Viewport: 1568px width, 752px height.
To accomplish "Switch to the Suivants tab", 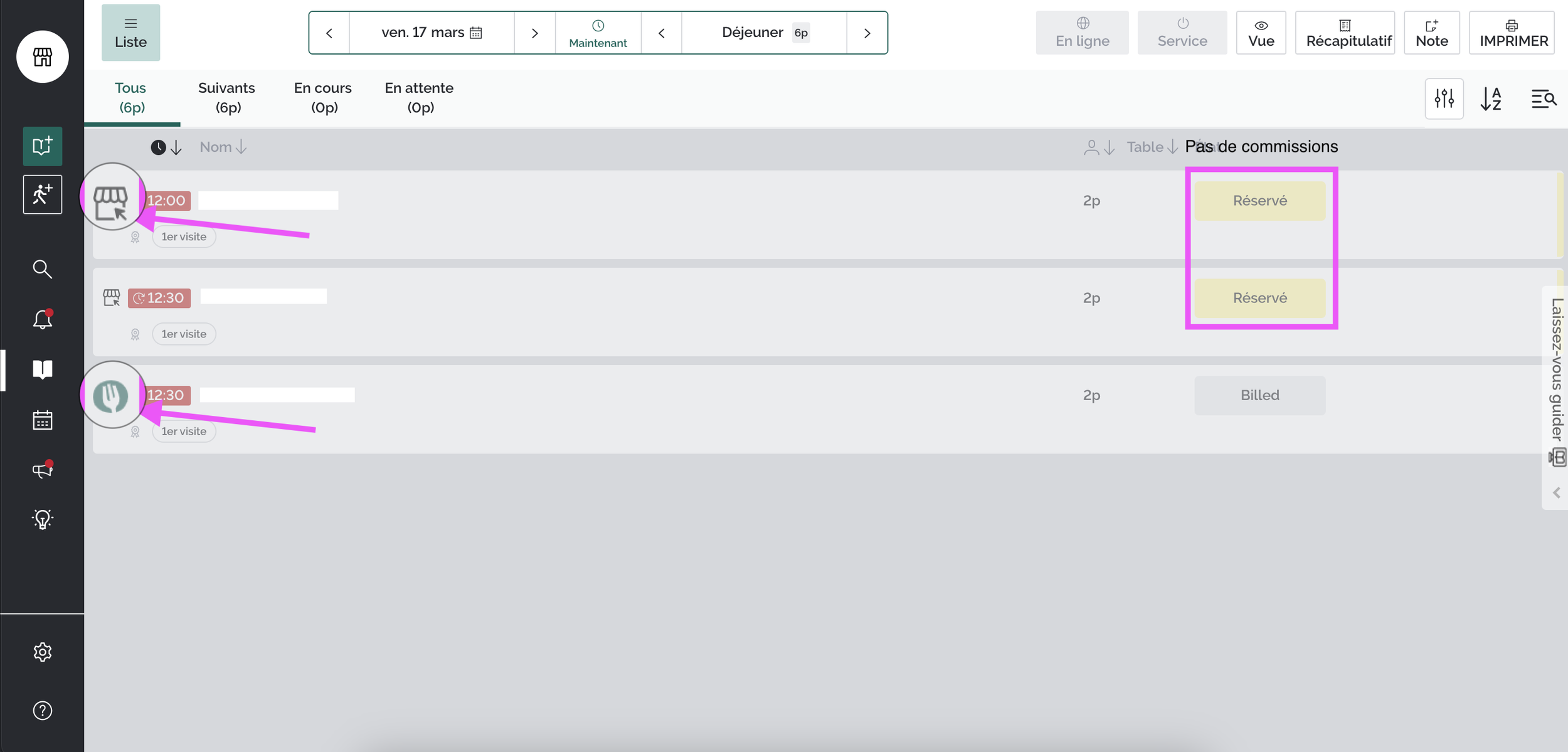I will point(226,97).
